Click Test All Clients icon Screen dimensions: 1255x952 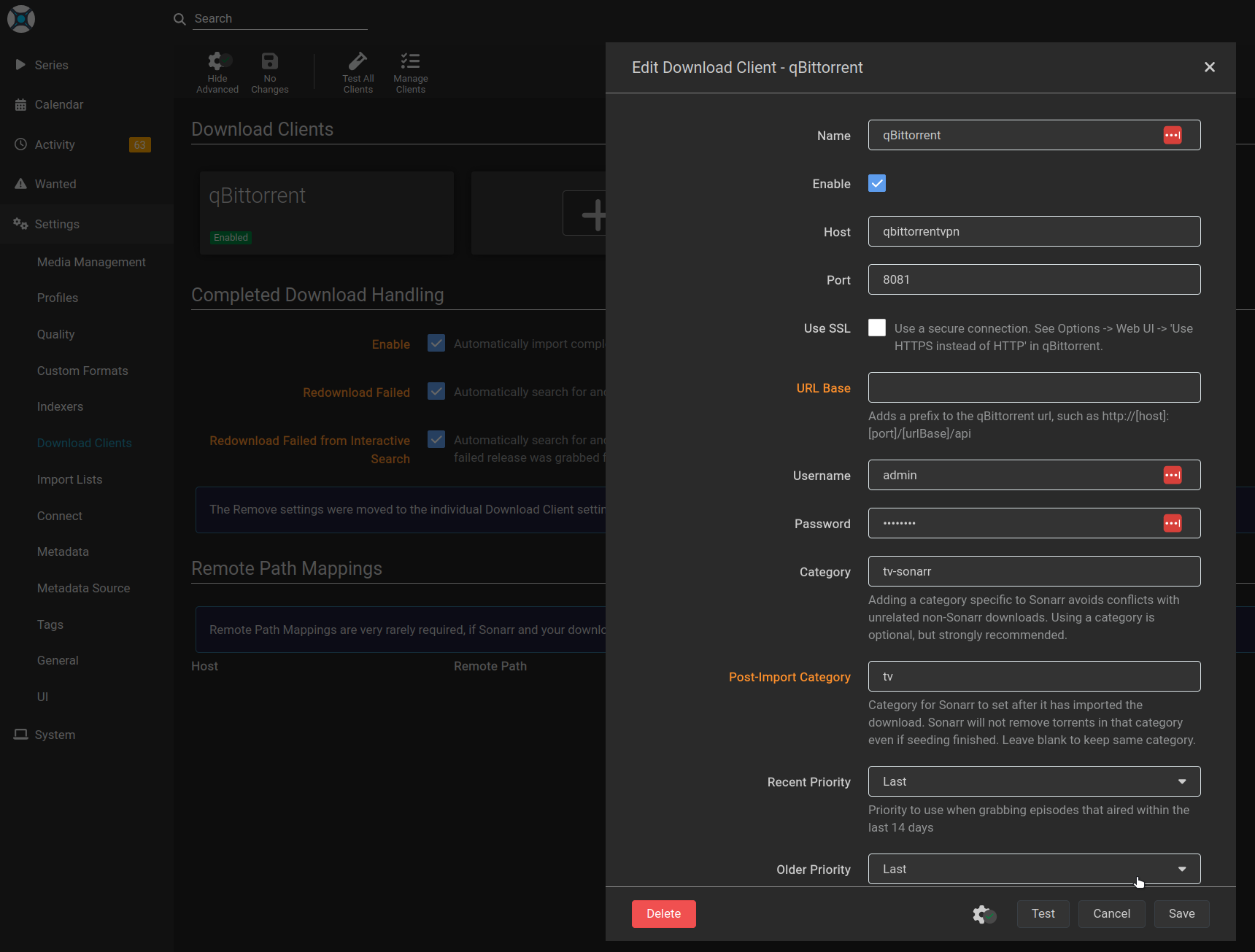pyautogui.click(x=358, y=61)
